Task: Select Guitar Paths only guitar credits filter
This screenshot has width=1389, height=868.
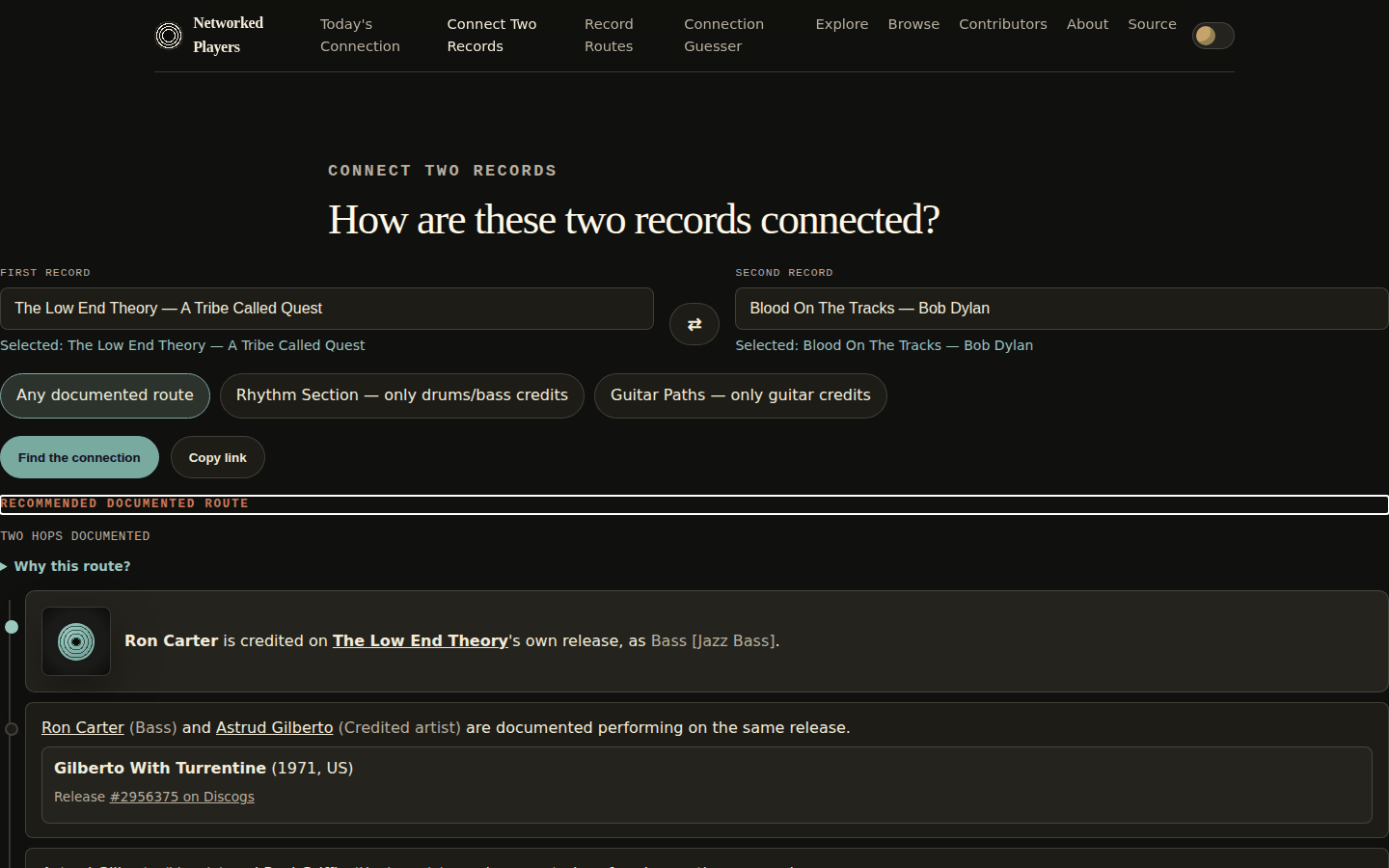Action: click(x=741, y=395)
